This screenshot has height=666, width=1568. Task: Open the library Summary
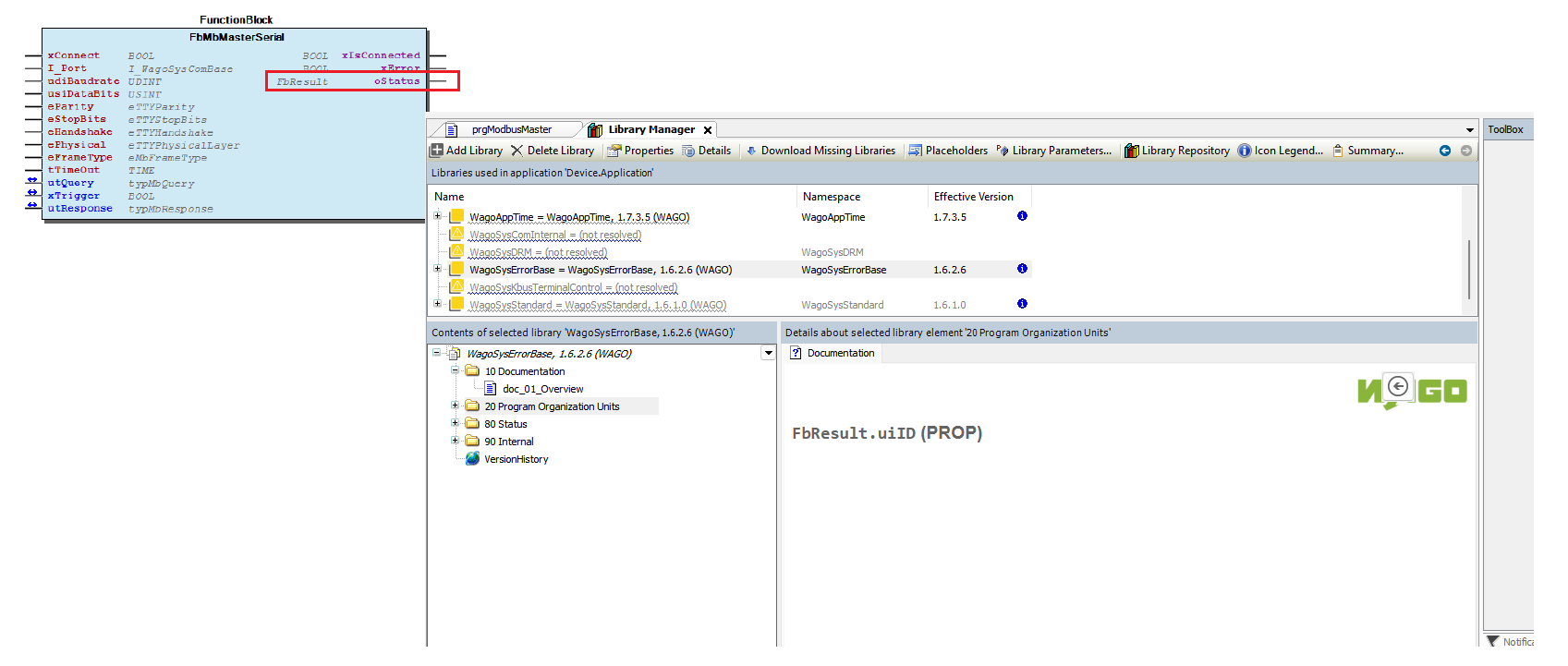[1367, 151]
